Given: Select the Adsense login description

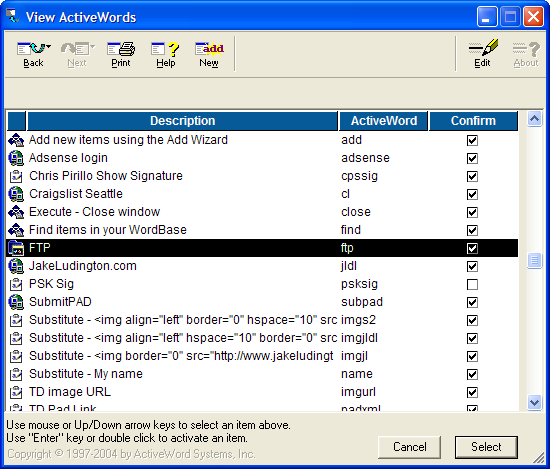Looking at the screenshot, I should coord(68,158).
